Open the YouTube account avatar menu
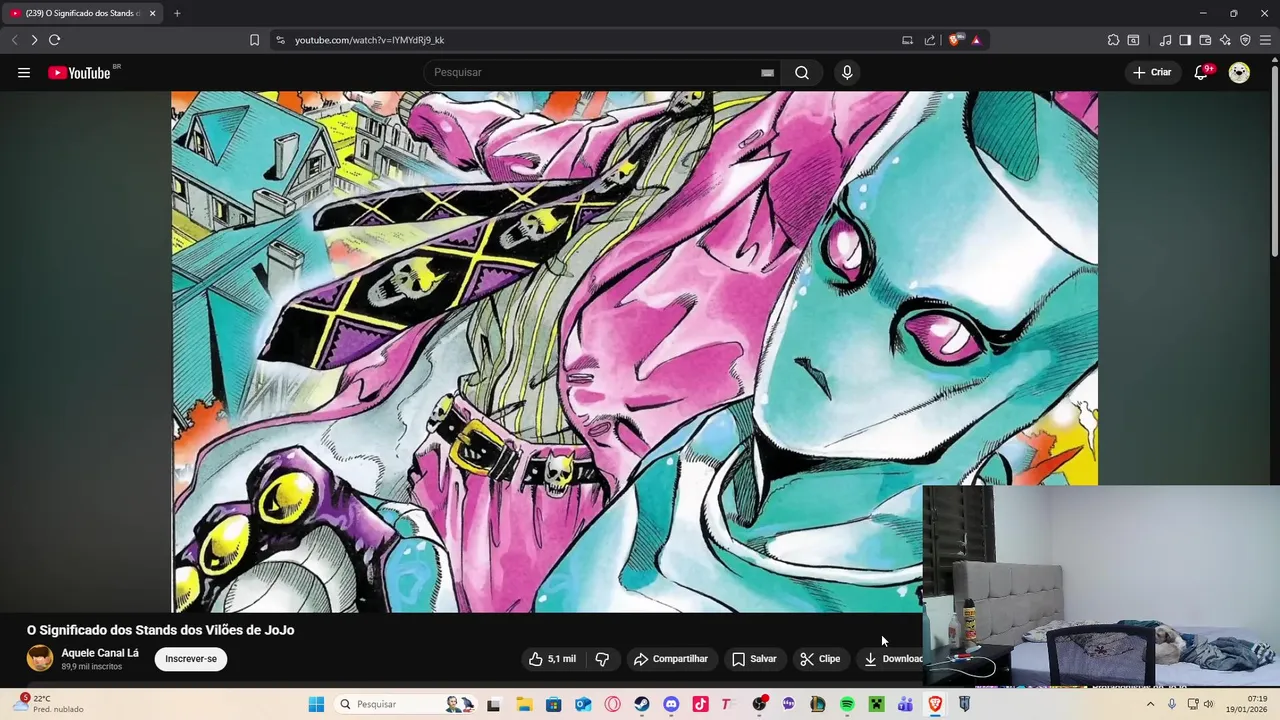Viewport: 1280px width, 720px height. coord(1239,72)
